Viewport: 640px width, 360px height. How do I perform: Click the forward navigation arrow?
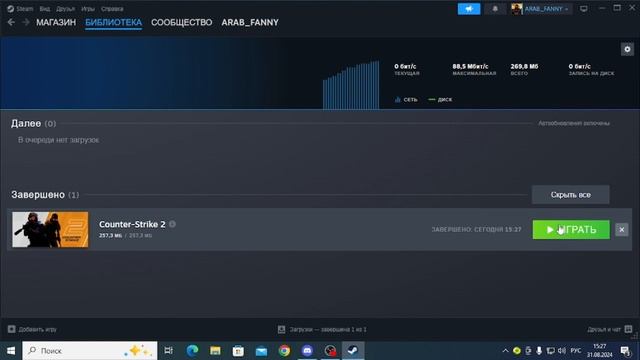[x=26, y=22]
